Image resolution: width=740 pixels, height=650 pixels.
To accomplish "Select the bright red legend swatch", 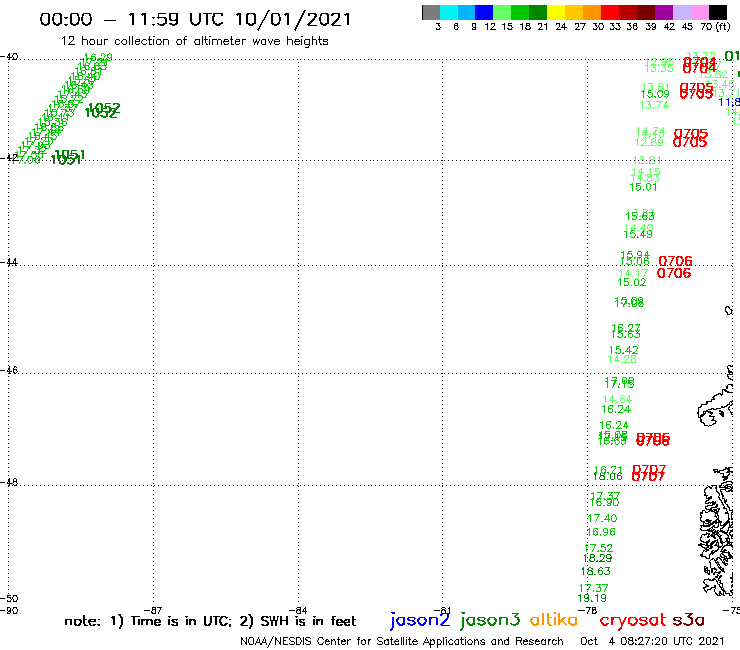I will [x=610, y=12].
